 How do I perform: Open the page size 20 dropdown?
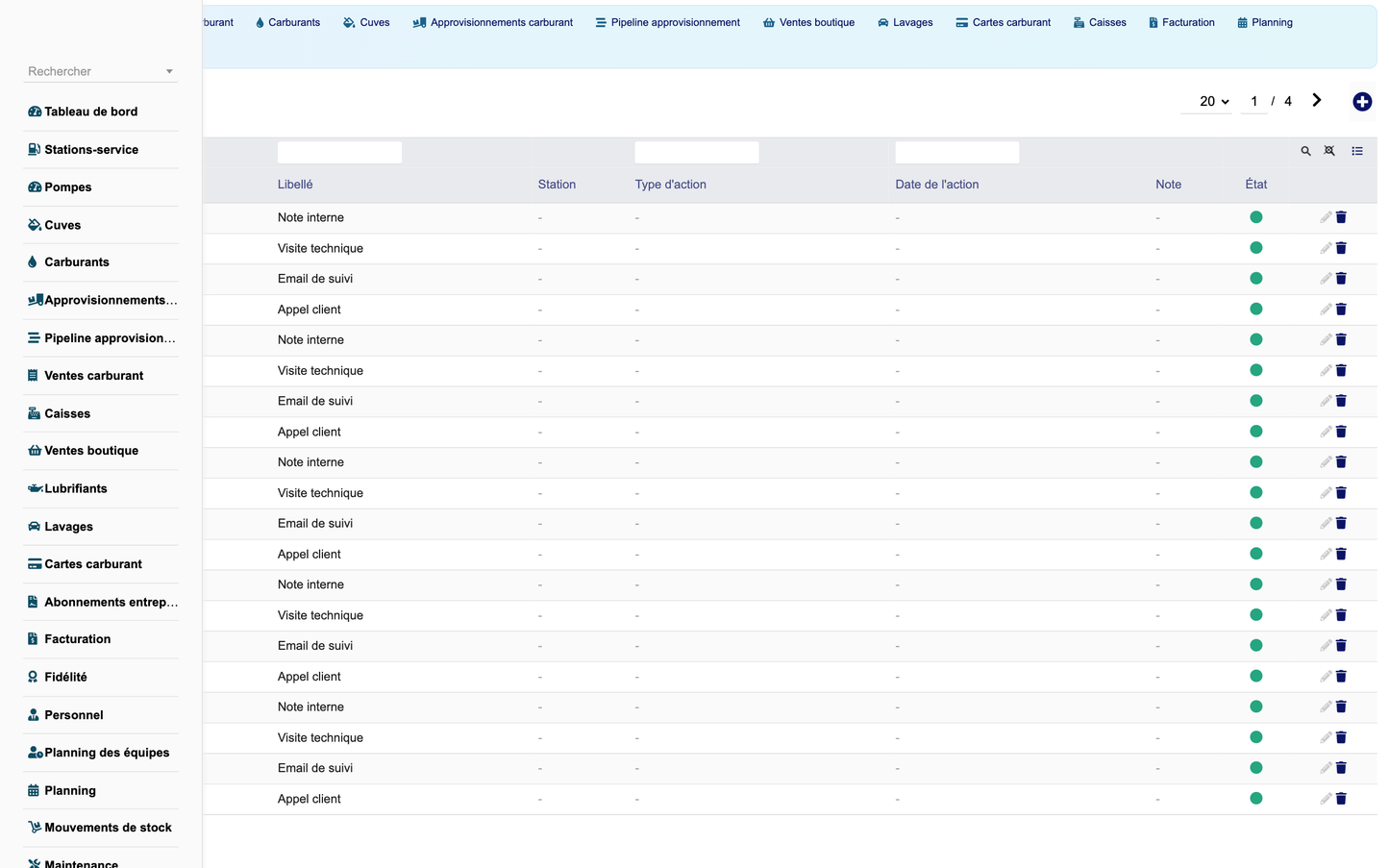click(x=1206, y=101)
